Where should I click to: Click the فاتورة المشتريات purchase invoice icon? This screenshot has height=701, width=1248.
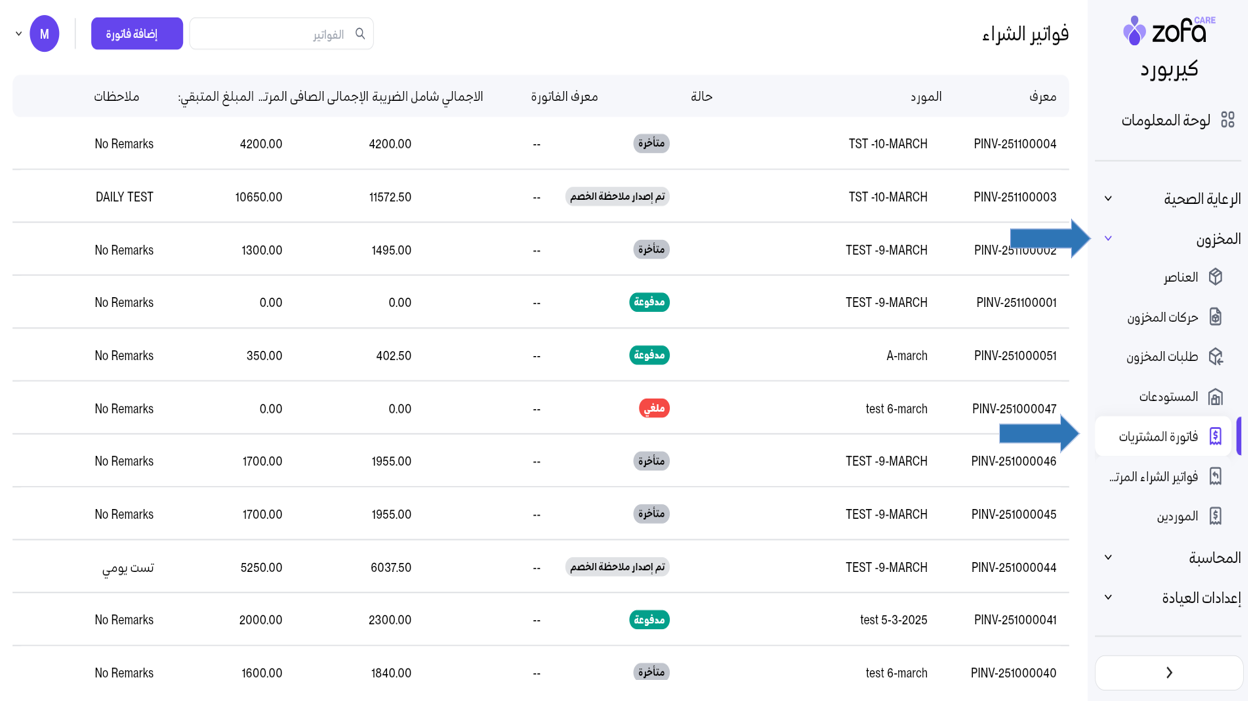[1215, 437]
